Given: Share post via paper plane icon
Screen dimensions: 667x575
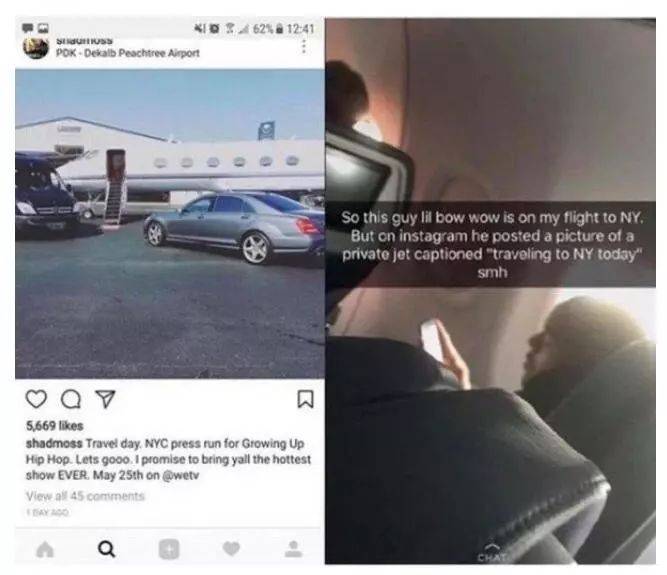Looking at the screenshot, I should click(x=105, y=399).
